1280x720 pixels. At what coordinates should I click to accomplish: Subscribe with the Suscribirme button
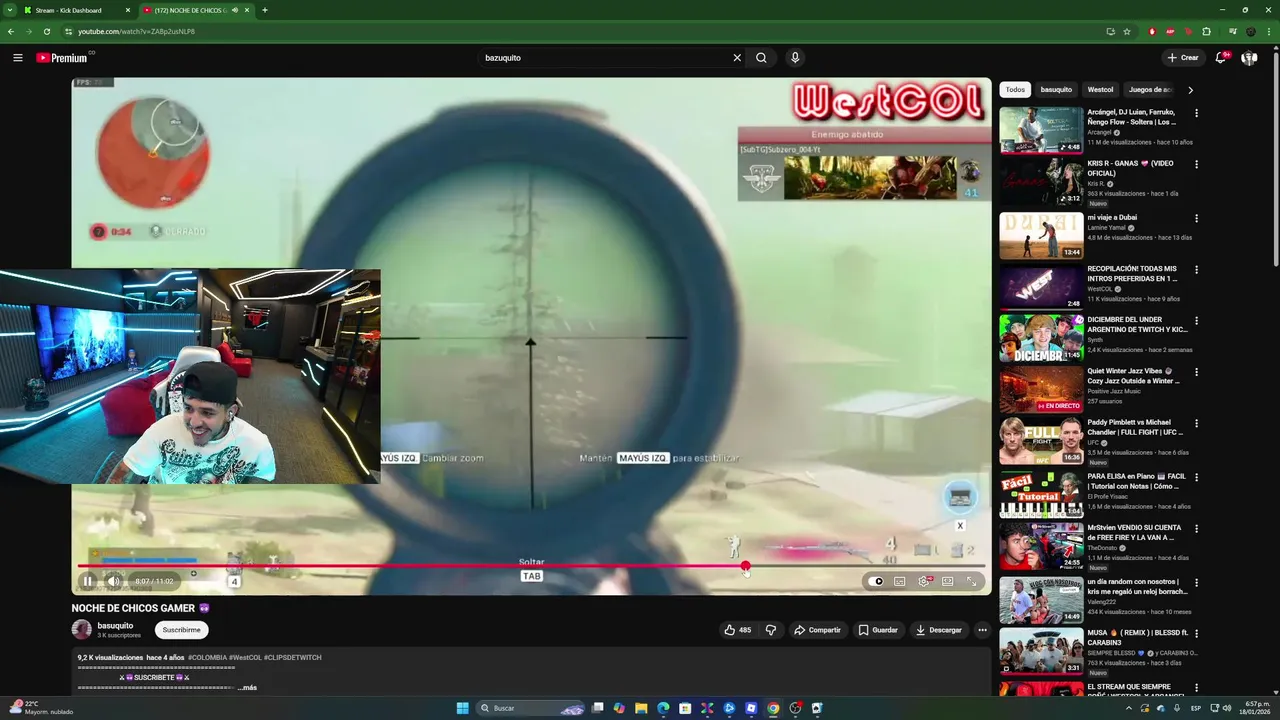(182, 630)
